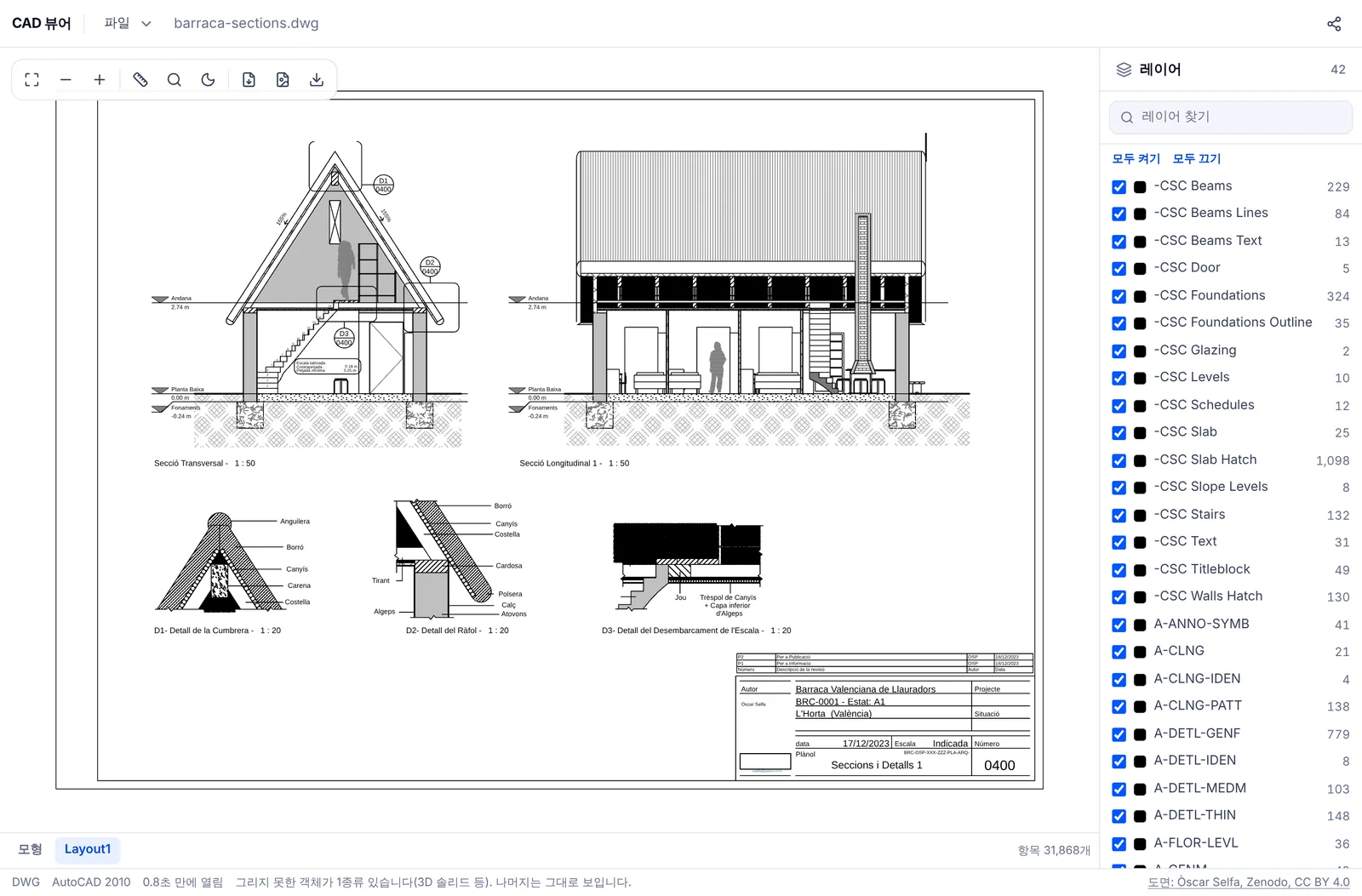Toggle dark mode moon icon
The image size is (1362, 896).
coord(208,80)
